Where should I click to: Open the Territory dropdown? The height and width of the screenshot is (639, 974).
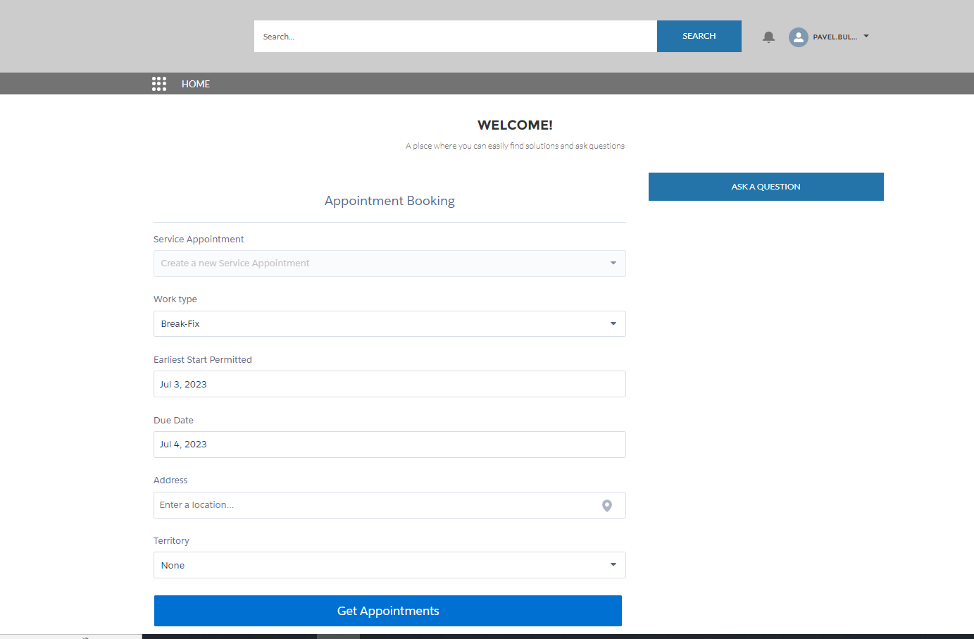[x=389, y=565]
